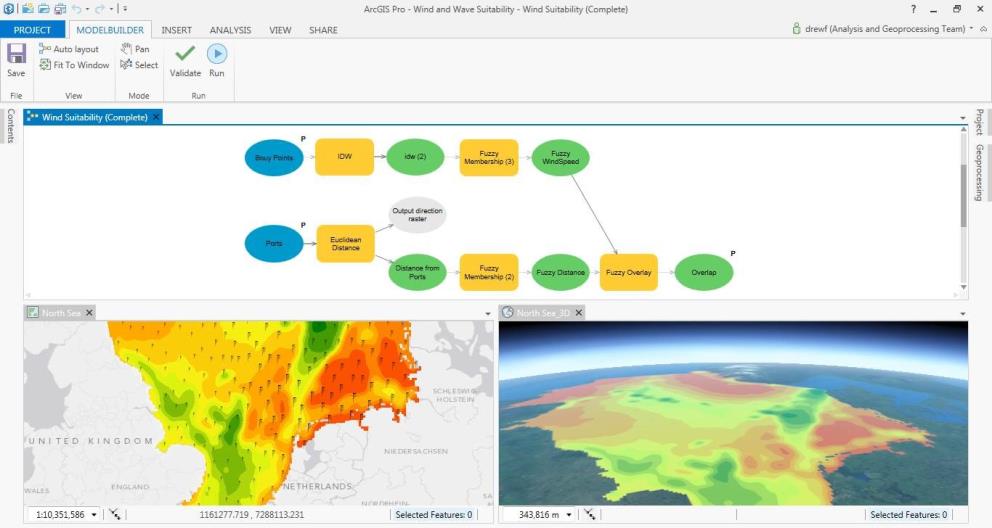Viewport: 992px width, 528px height.
Task: Click the model view vertical scrollbar thumb
Action: (x=964, y=195)
